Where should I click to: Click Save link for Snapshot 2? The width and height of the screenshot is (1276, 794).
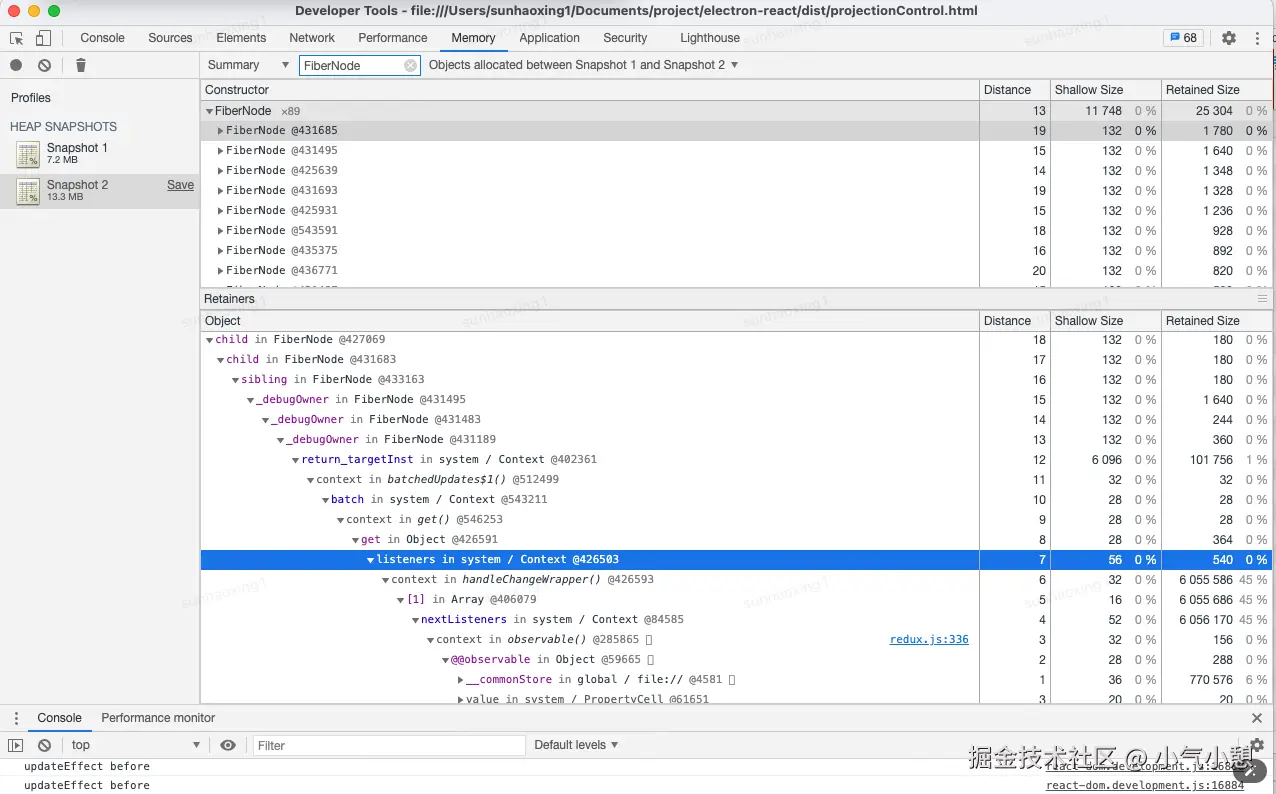pyautogui.click(x=180, y=185)
